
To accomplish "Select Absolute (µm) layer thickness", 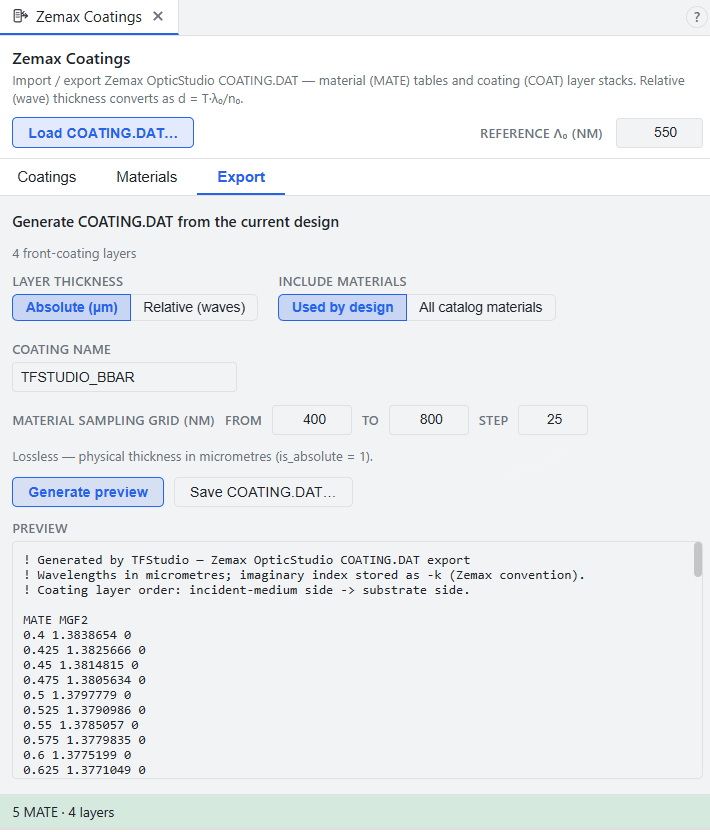I will tap(72, 307).
